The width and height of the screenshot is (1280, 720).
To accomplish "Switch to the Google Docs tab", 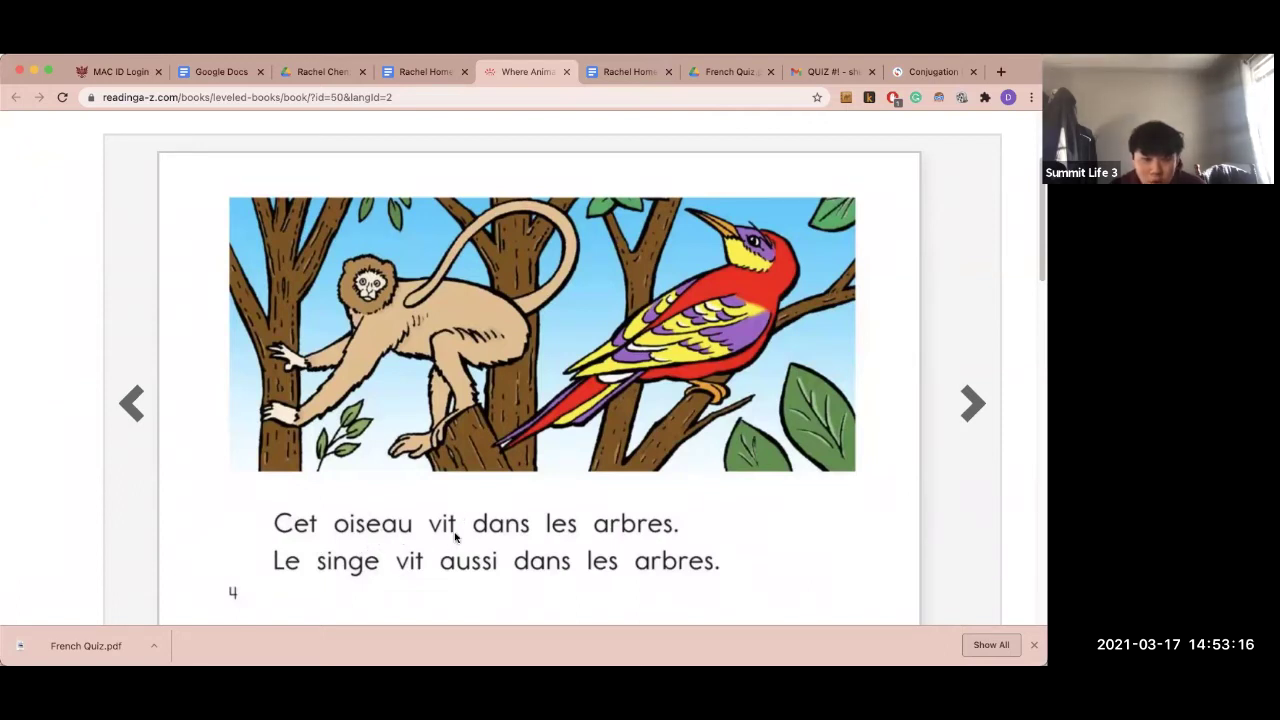I will [220, 72].
